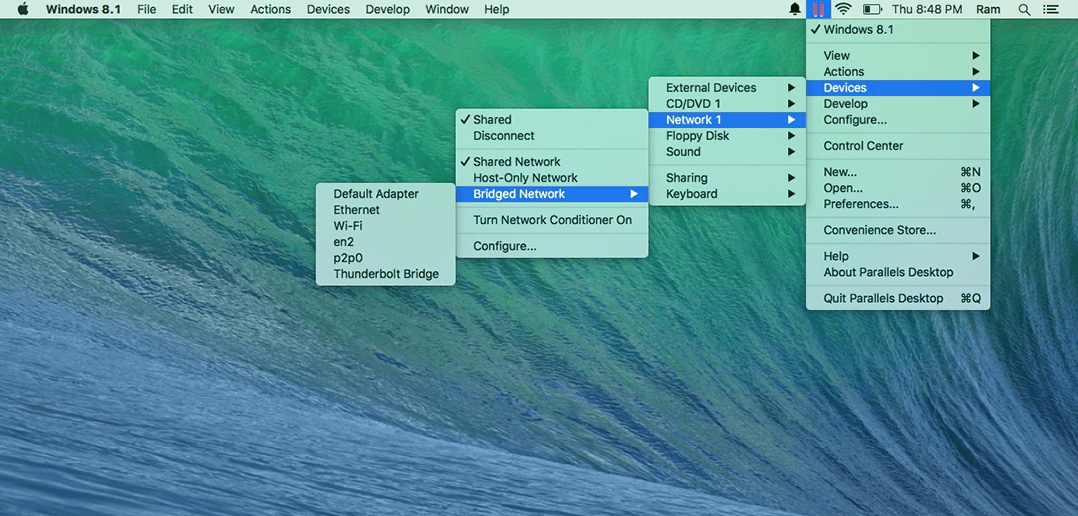Open Notification Center list icon
Screen dimensions: 1078x516
[1050, 9]
